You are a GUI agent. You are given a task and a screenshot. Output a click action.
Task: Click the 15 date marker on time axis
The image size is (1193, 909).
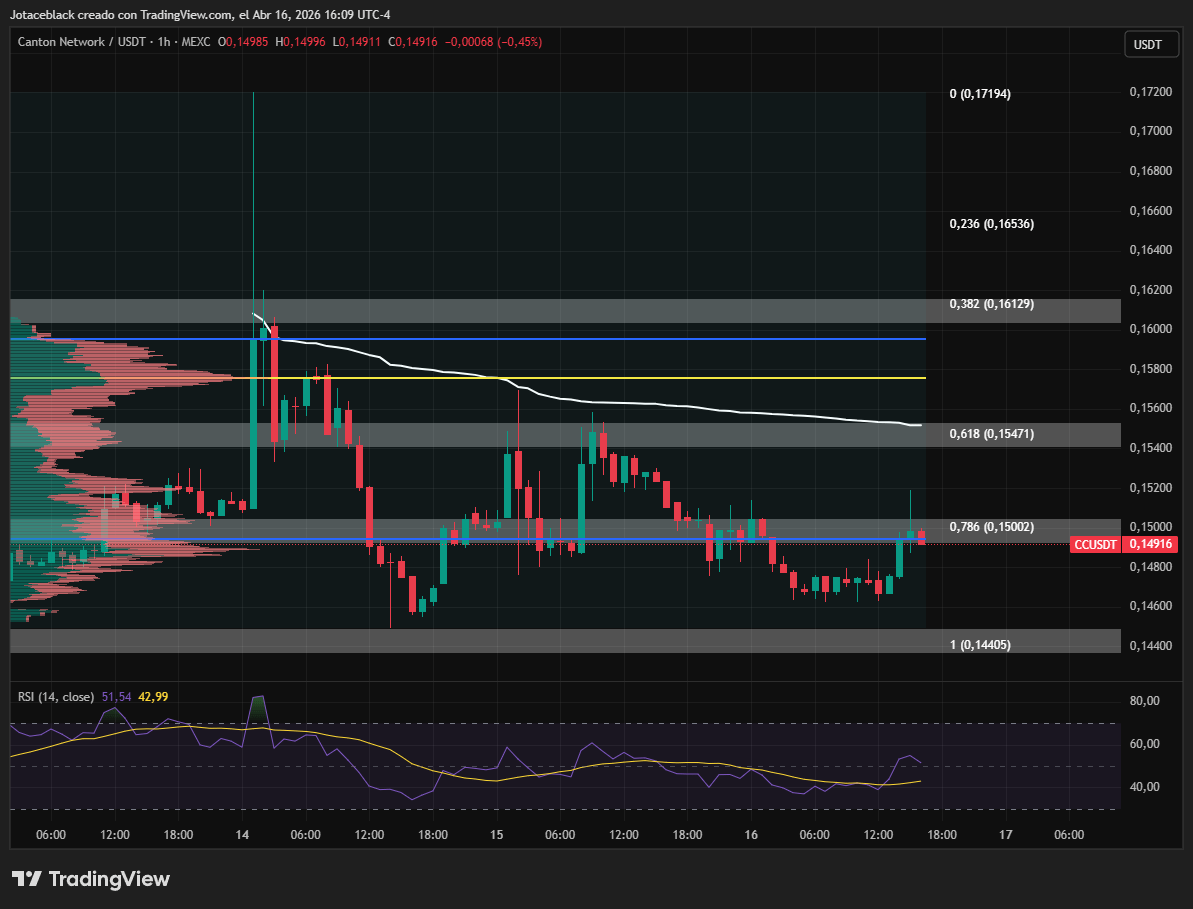[496, 834]
